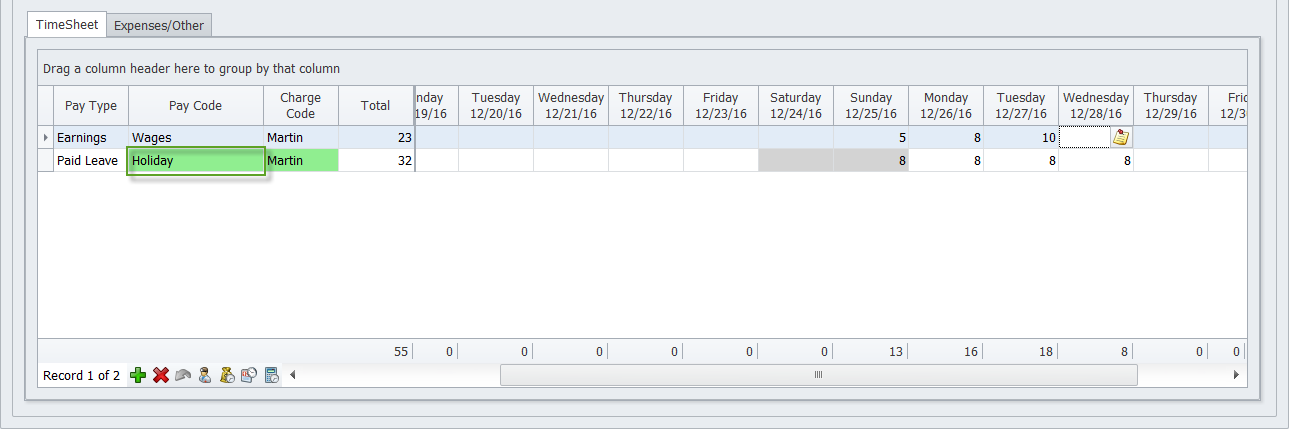Click the Charge Code column header
Image resolution: width=1289 pixels, height=429 pixels.
tap(301, 106)
